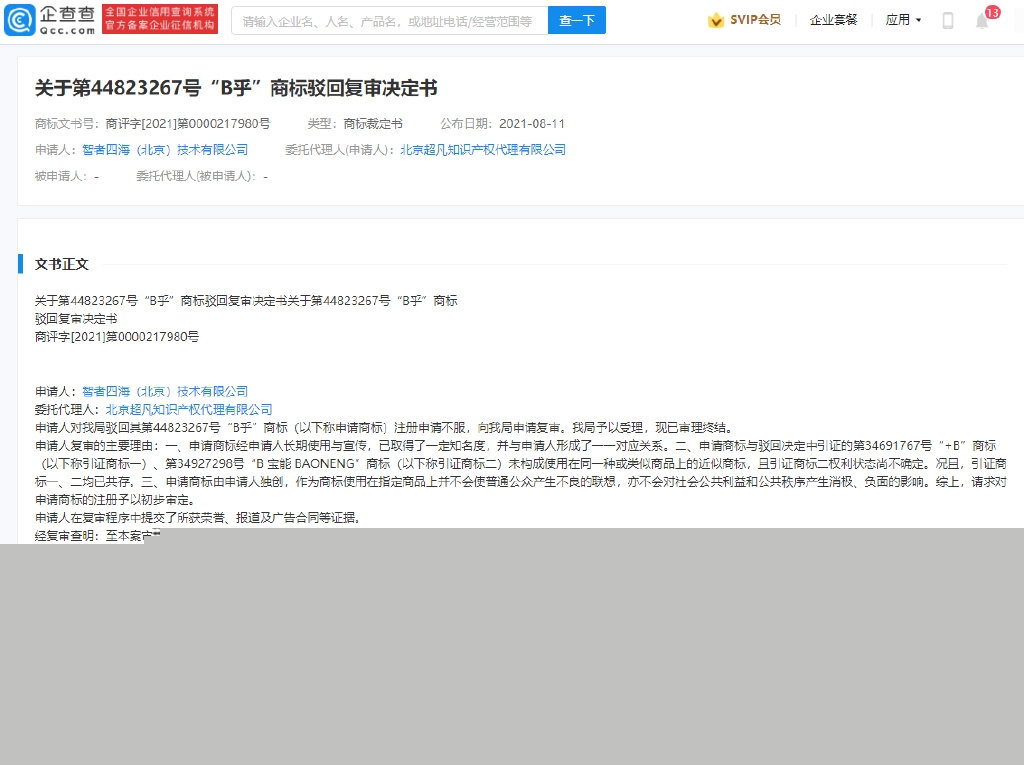This screenshot has width=1024, height=765.
Task: Open applicant 智者四海 link in header
Action: pos(165,150)
